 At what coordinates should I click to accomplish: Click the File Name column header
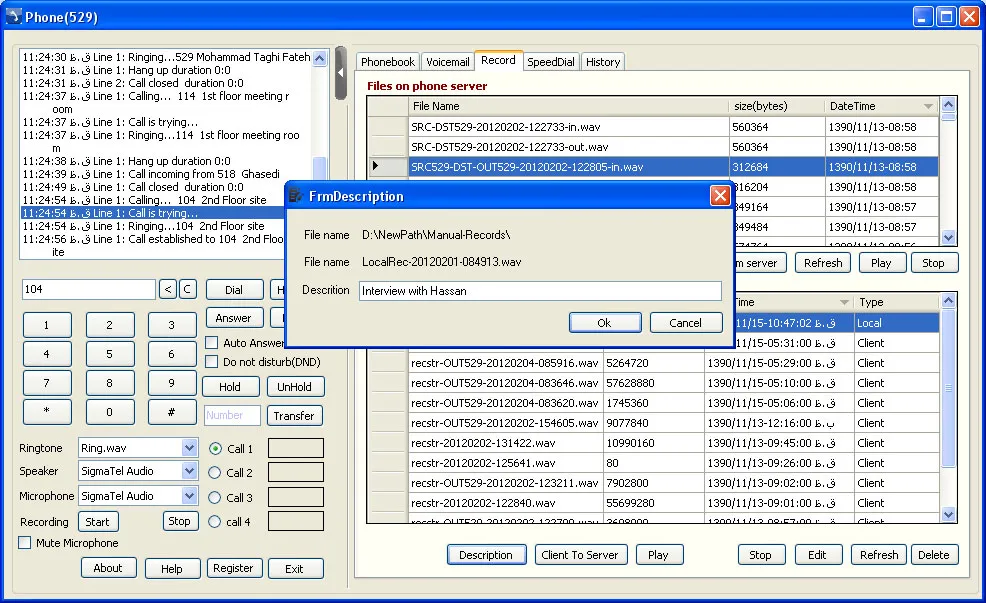click(568, 106)
